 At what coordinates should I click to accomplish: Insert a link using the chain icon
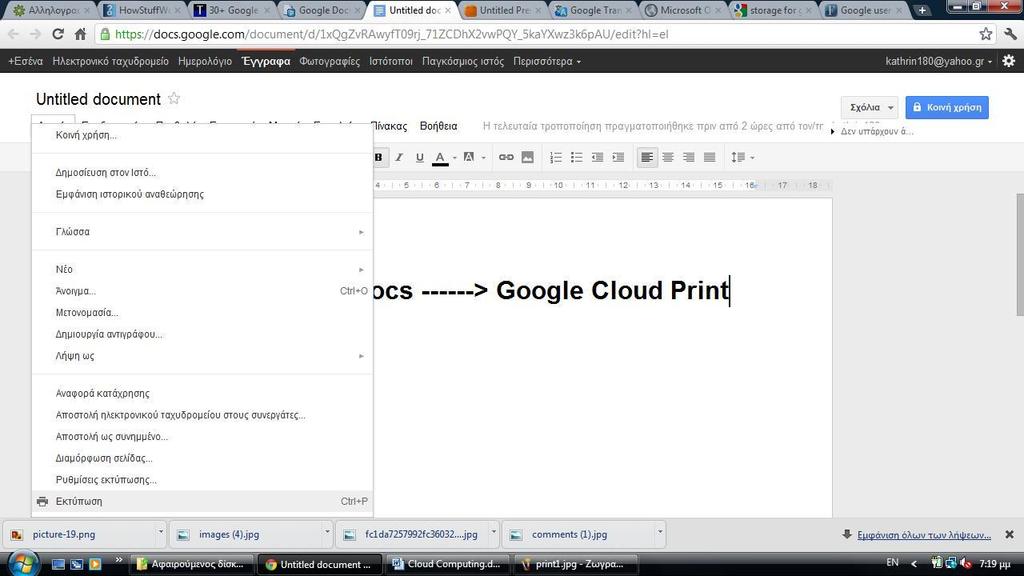click(x=506, y=157)
